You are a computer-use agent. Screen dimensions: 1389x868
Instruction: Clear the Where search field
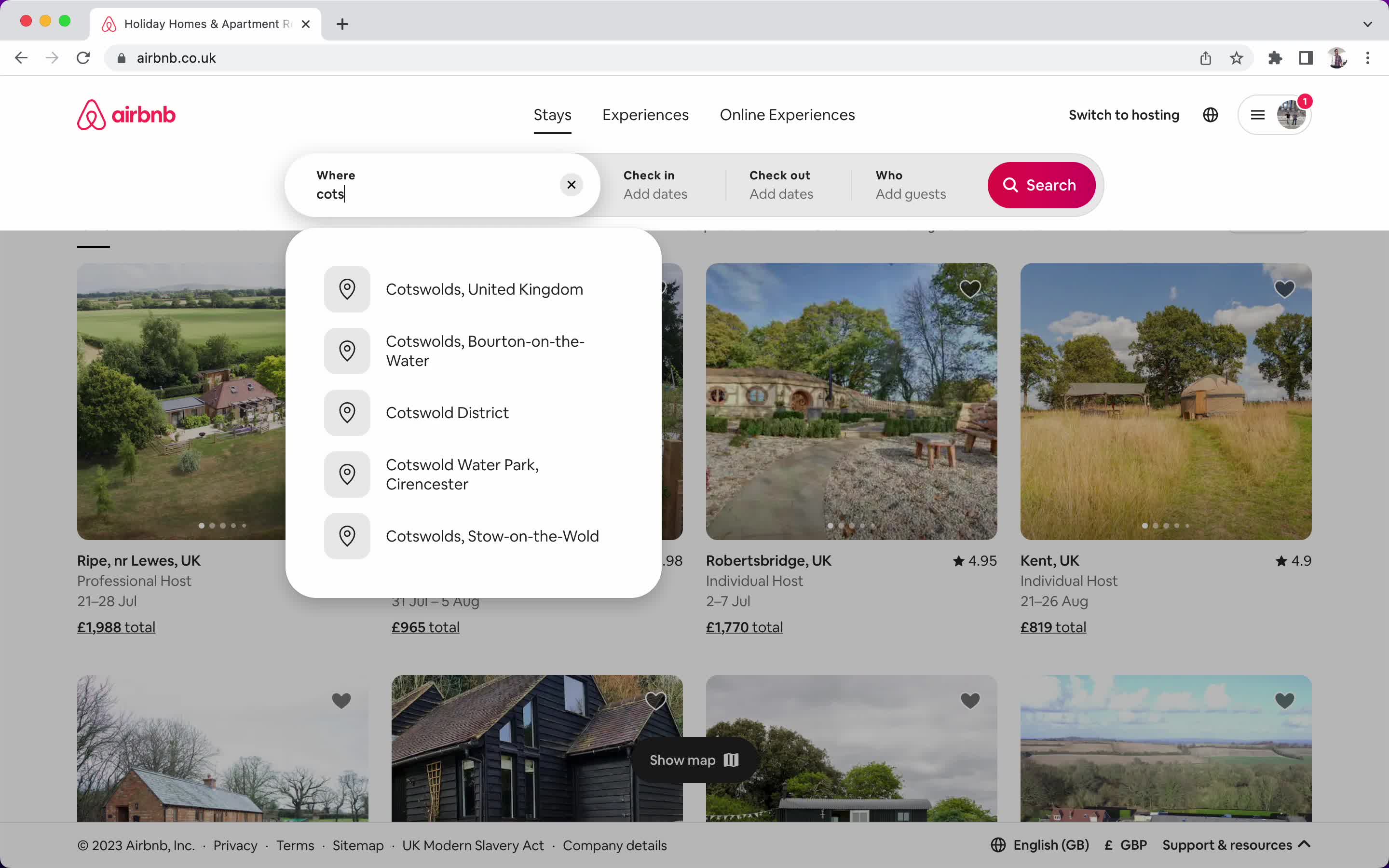[x=571, y=185]
